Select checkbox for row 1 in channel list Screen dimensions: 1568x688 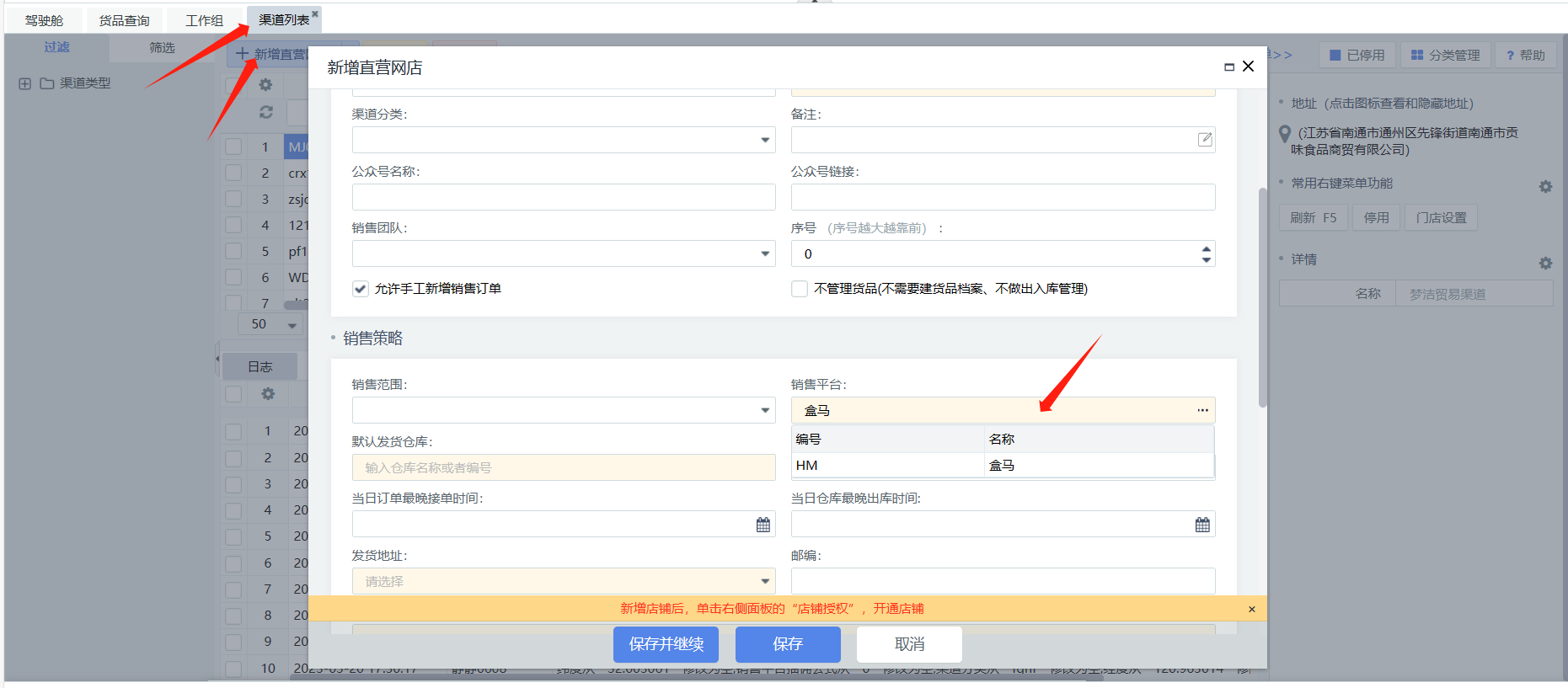pyautogui.click(x=233, y=147)
